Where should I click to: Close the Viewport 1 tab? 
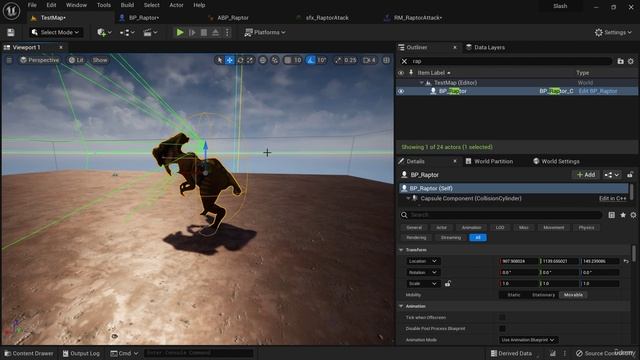pyautogui.click(x=61, y=47)
